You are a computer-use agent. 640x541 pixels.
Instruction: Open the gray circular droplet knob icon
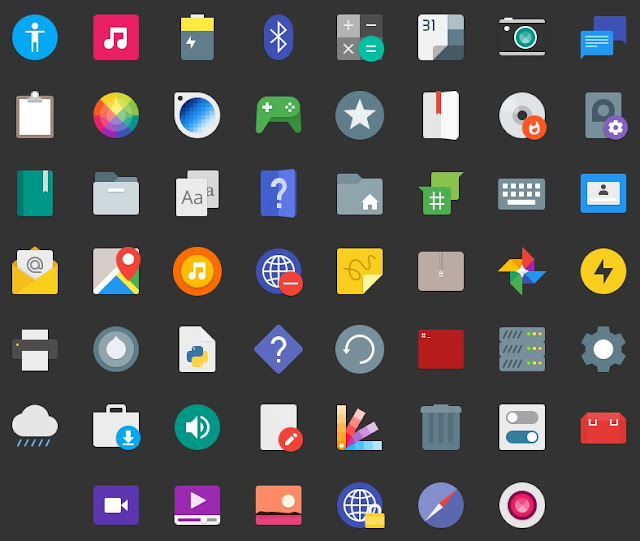[x=116, y=349]
